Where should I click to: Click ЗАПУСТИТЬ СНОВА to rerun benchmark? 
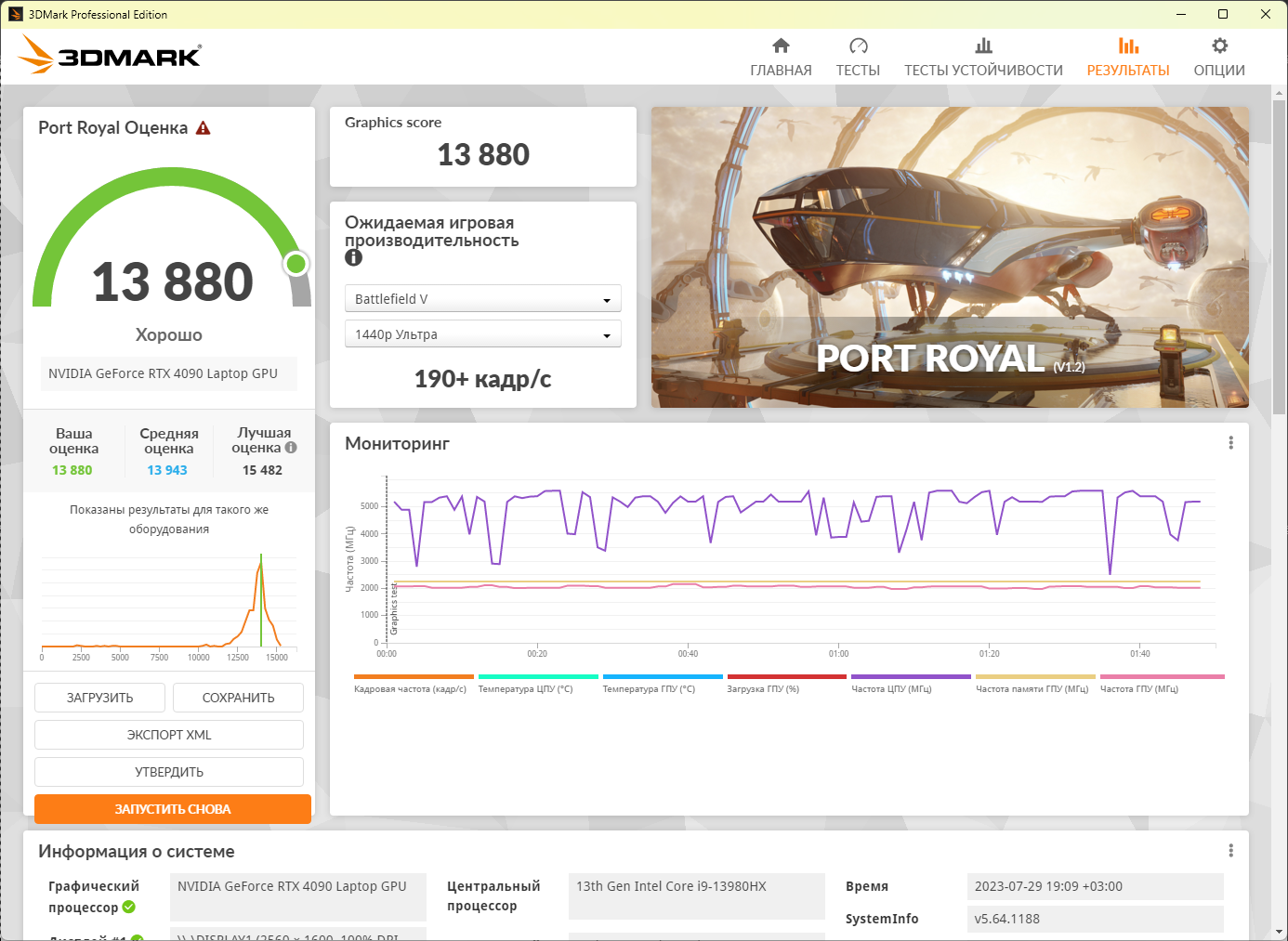pos(173,809)
